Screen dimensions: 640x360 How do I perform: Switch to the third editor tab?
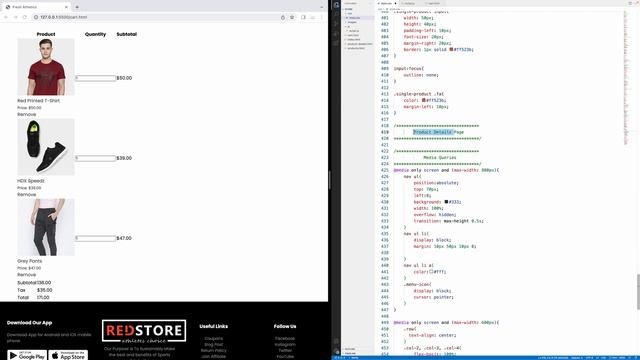pyautogui.click(x=433, y=3)
